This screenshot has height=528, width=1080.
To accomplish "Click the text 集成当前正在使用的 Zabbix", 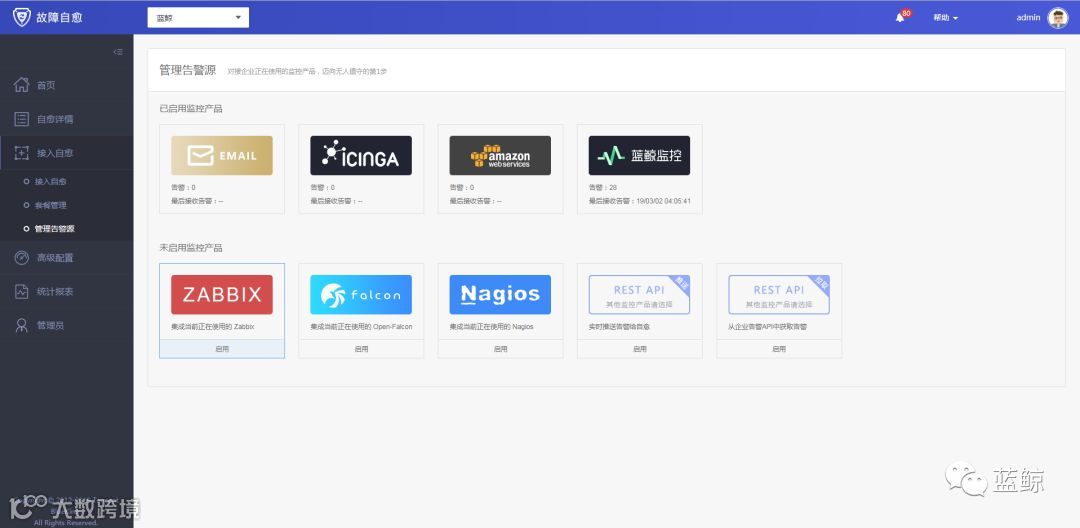I will click(213, 327).
